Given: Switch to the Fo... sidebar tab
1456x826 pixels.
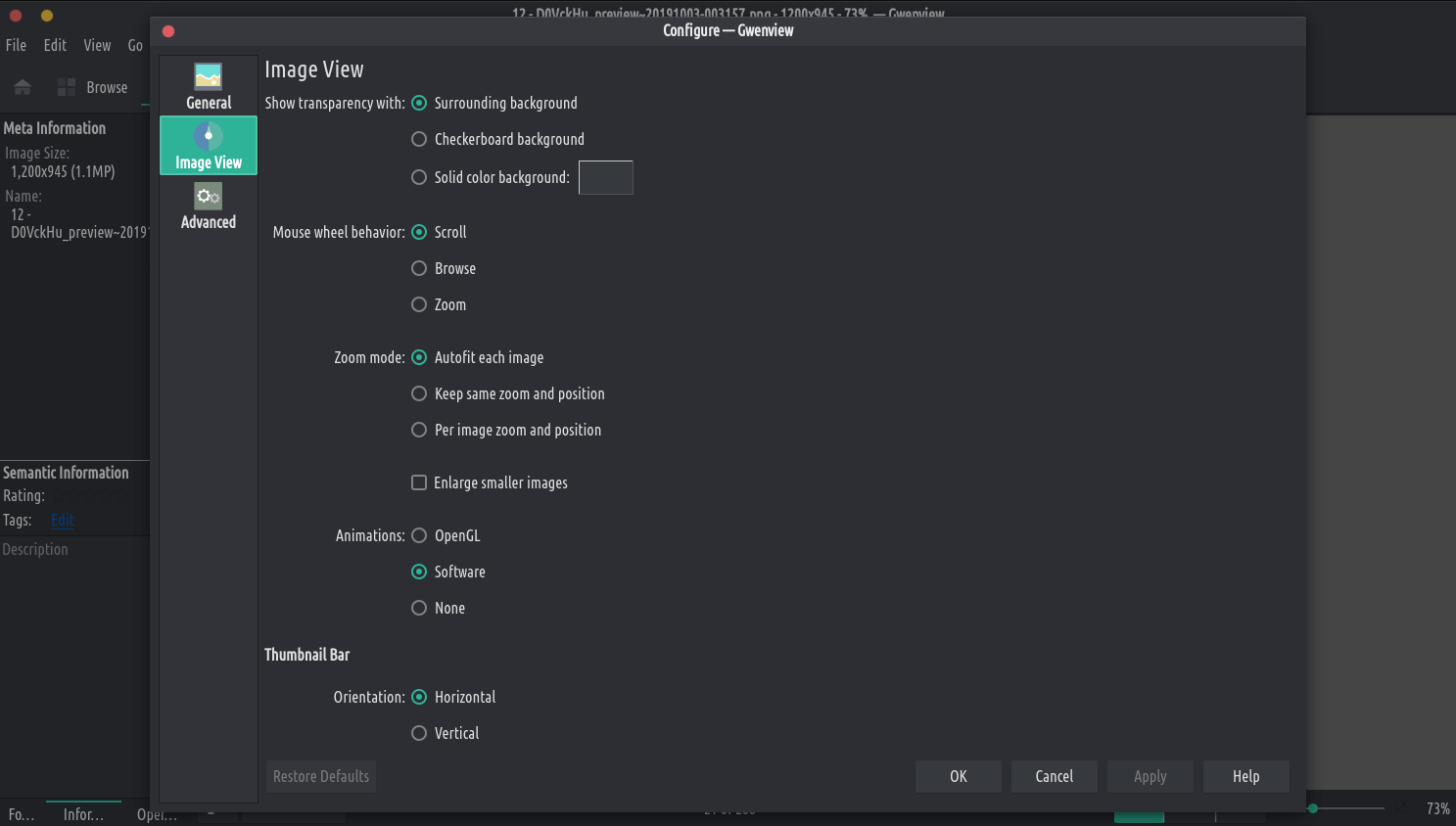Looking at the screenshot, I should coord(22,814).
